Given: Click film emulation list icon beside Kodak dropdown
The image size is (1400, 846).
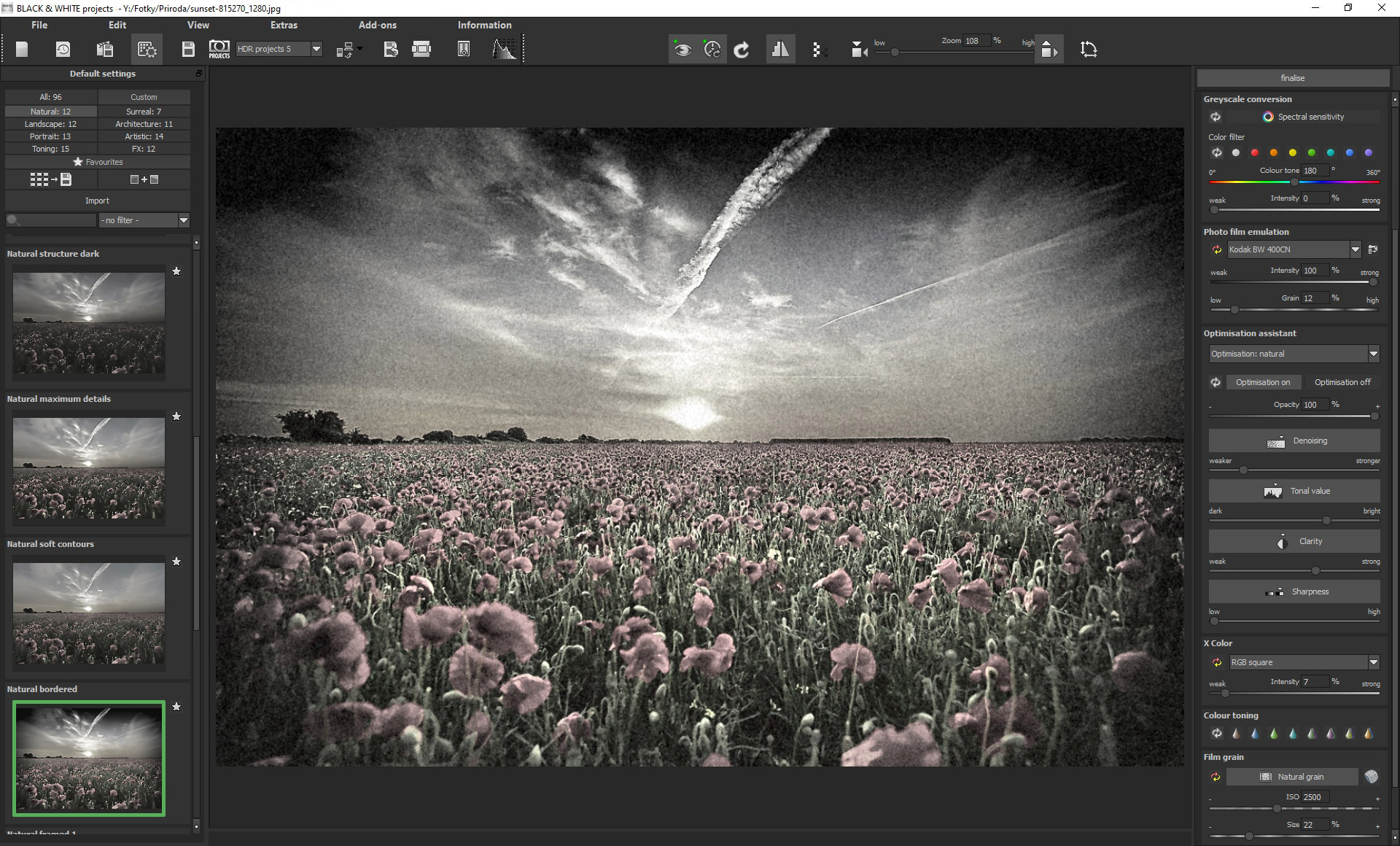Looking at the screenshot, I should coord(1373,249).
